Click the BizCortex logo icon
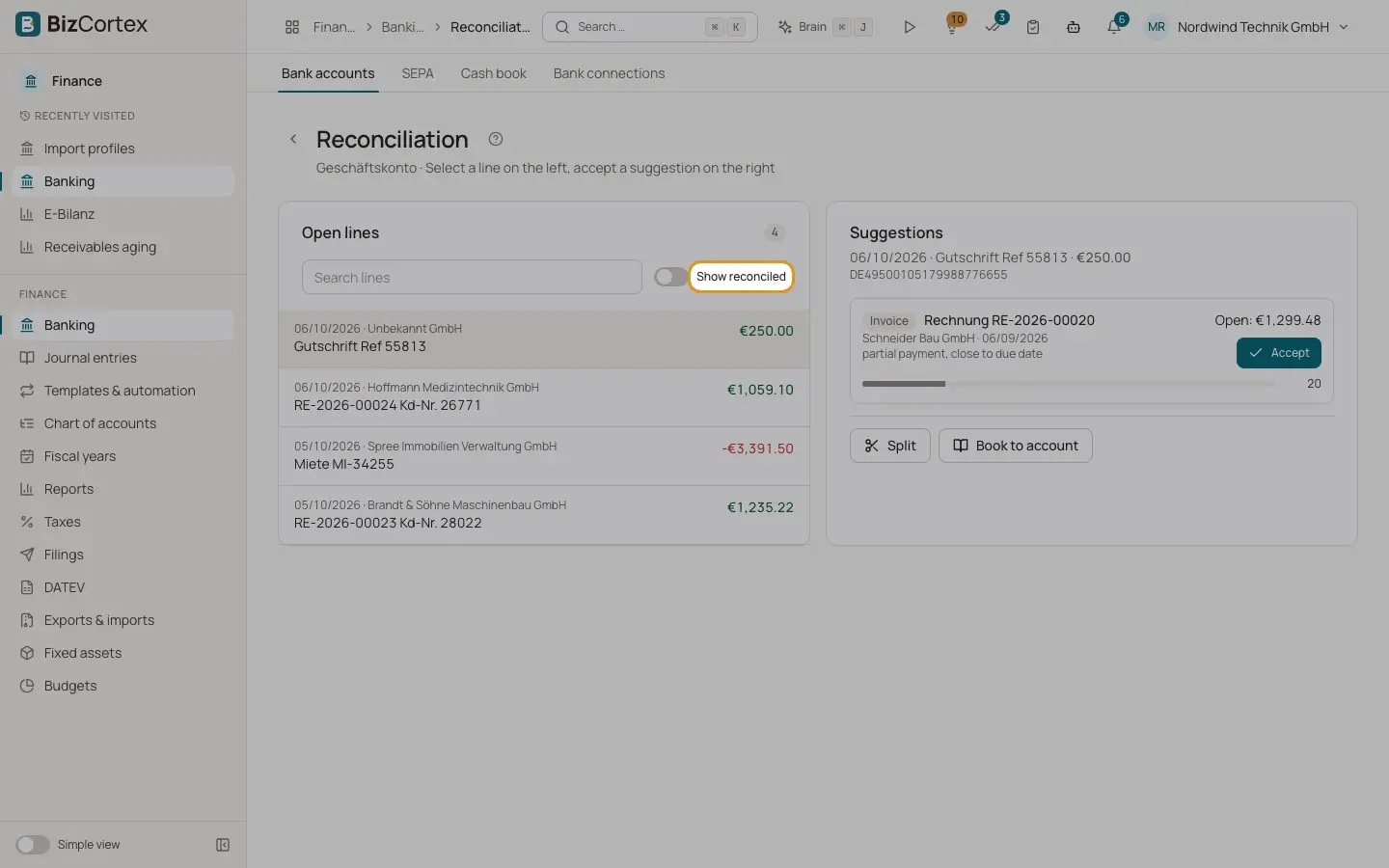The image size is (1389, 868). click(28, 24)
